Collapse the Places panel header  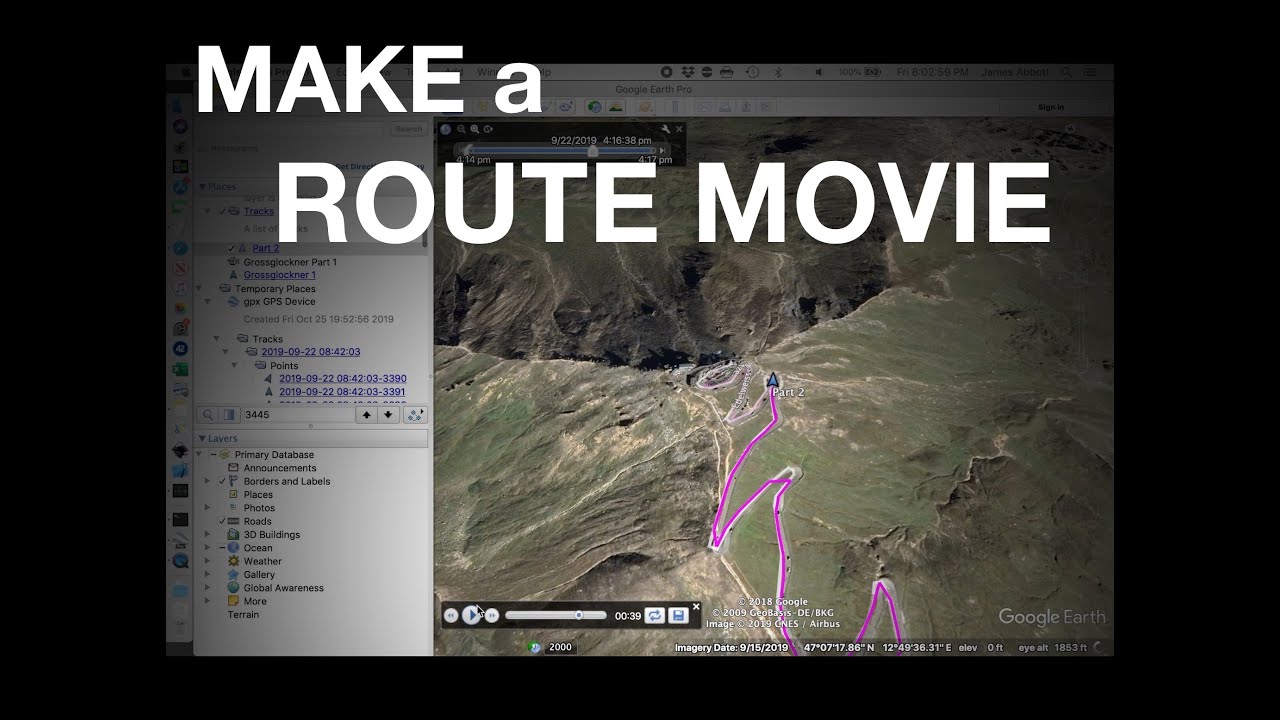203,187
